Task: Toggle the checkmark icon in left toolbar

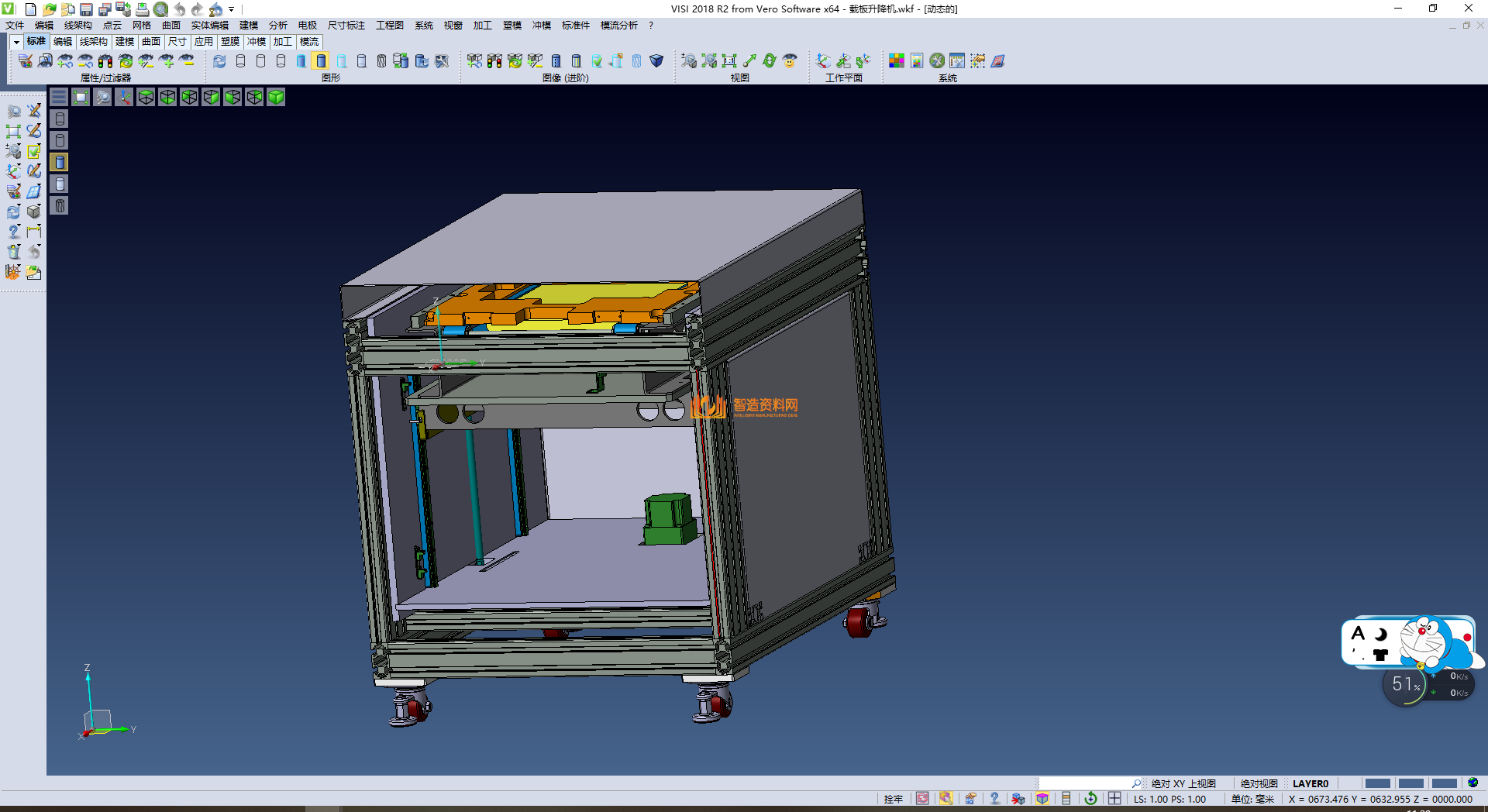Action: (x=34, y=151)
